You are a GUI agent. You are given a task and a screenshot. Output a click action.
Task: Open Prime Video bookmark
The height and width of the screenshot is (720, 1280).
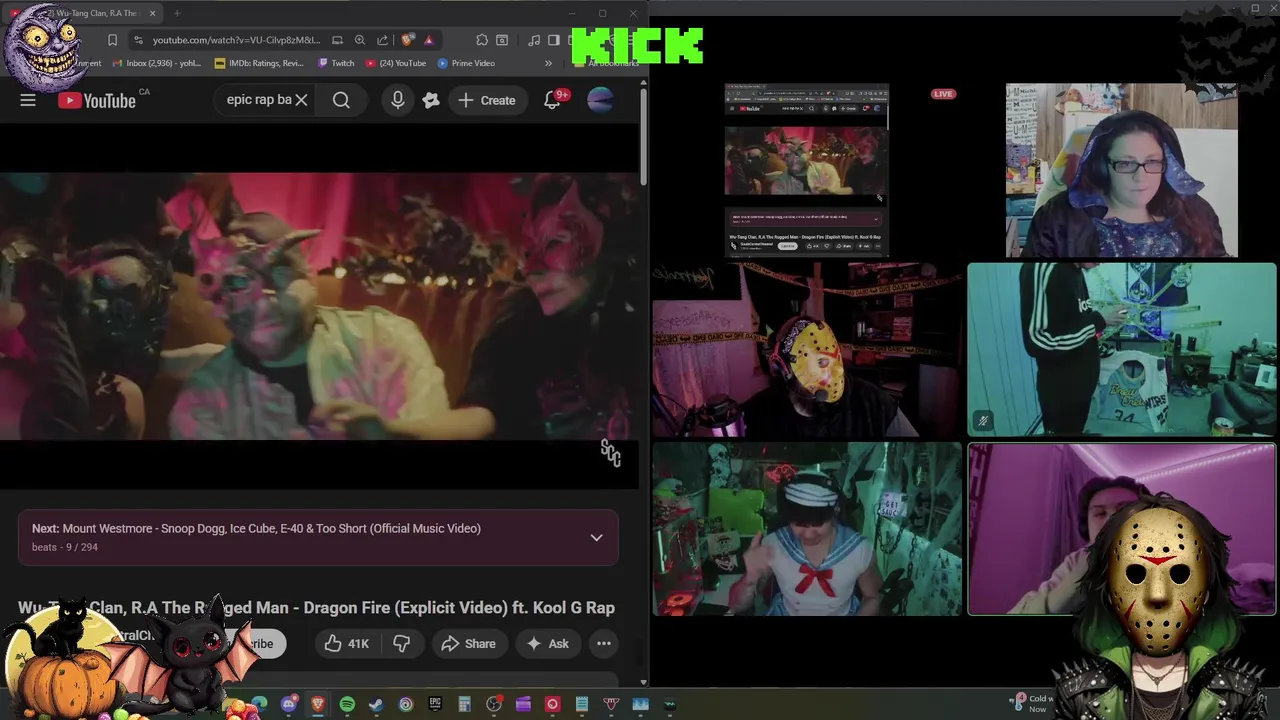click(466, 63)
